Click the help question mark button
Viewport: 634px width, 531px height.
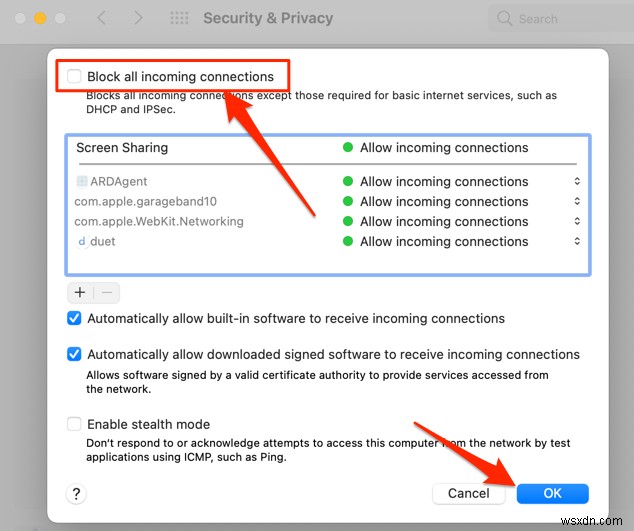point(77,493)
